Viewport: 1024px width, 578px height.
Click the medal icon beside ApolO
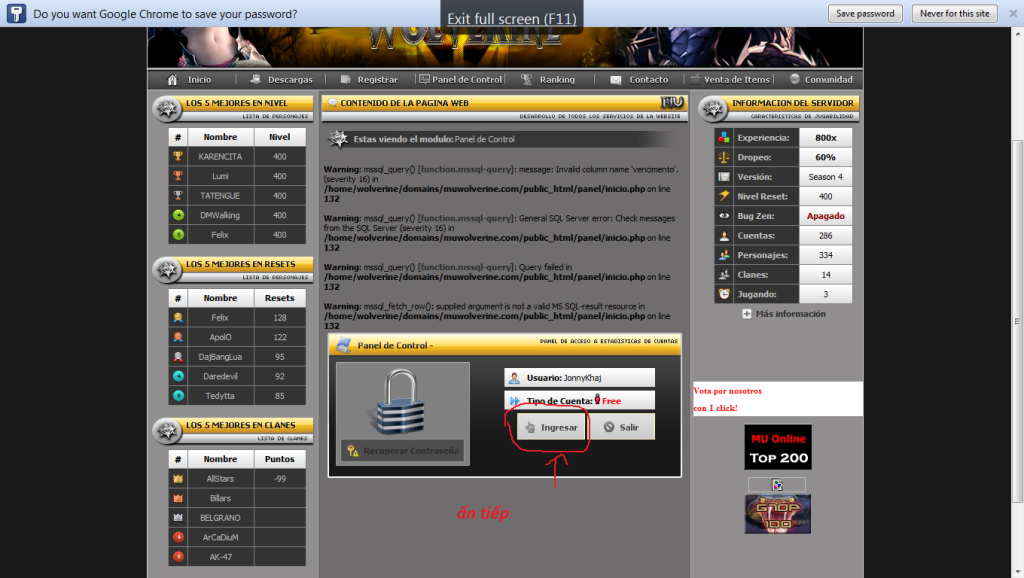(178, 337)
